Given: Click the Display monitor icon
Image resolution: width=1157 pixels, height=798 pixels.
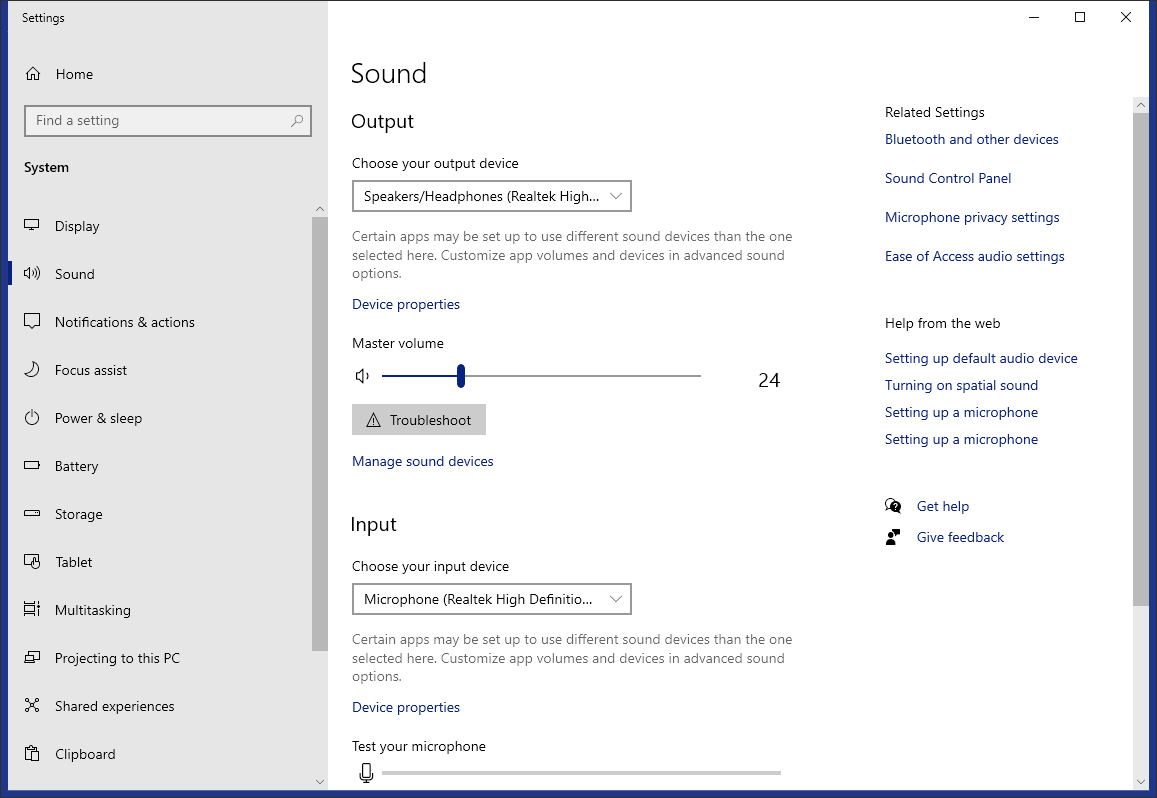Looking at the screenshot, I should (32, 225).
